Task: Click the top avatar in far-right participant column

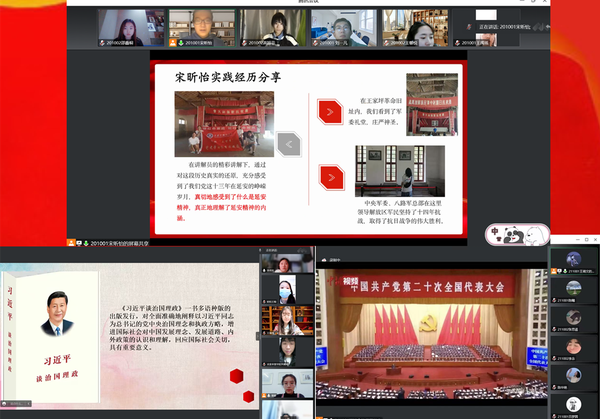Action: [x=574, y=259]
